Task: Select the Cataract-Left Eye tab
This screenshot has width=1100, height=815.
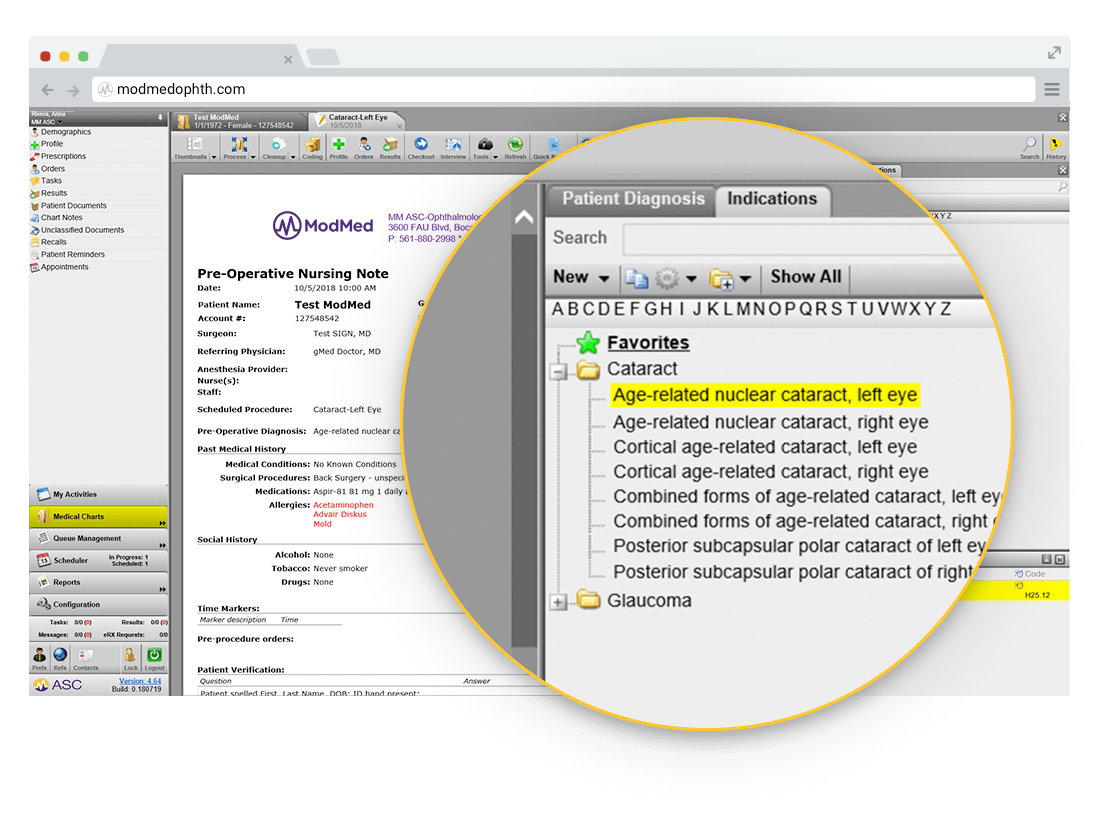Action: coord(358,121)
